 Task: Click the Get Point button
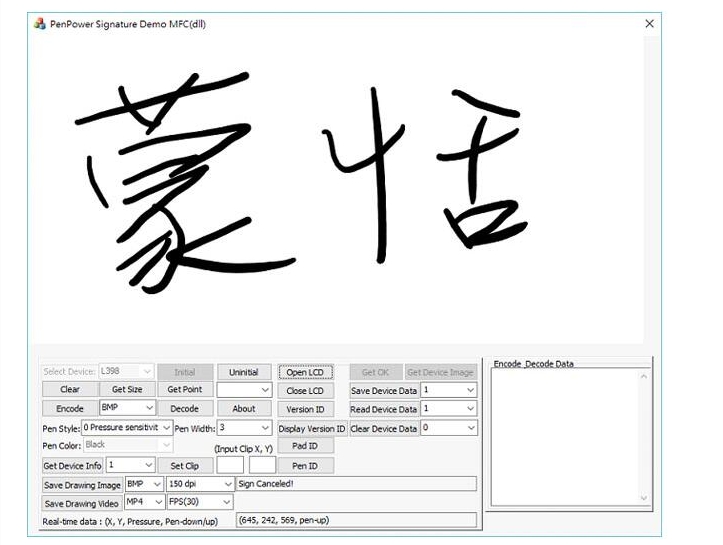(x=184, y=389)
